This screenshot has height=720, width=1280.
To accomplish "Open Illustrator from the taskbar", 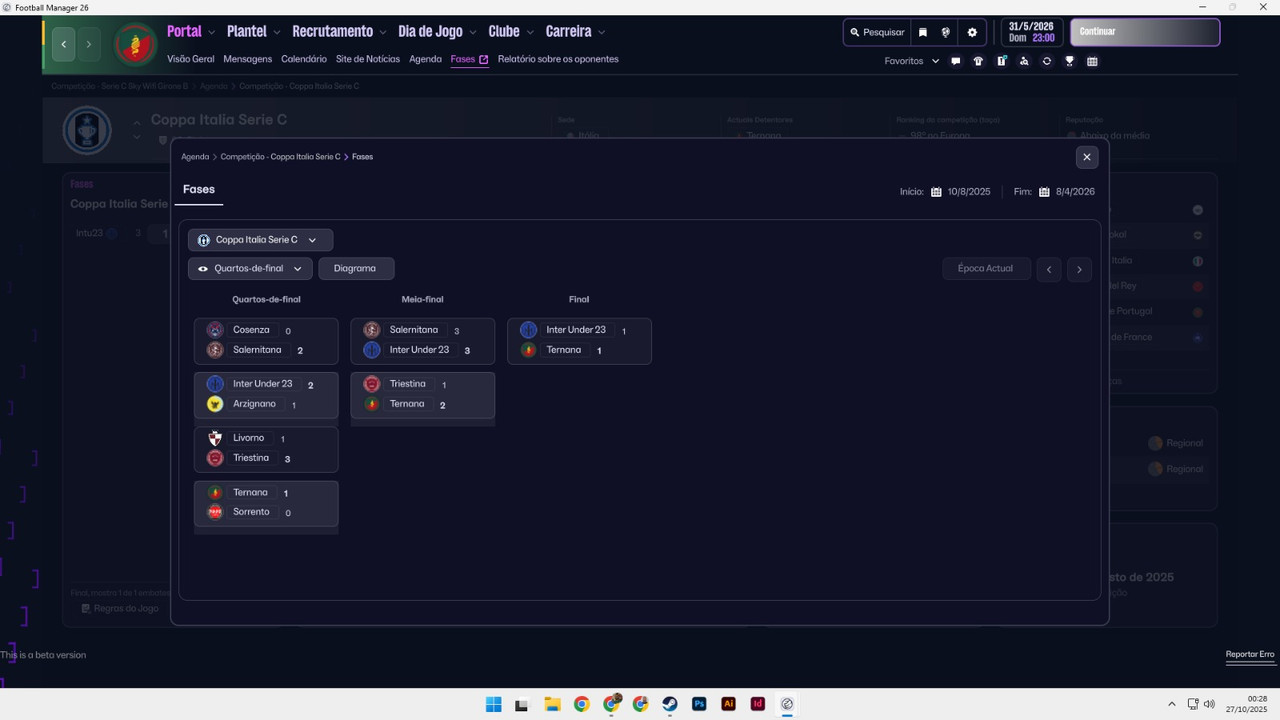I will point(728,704).
